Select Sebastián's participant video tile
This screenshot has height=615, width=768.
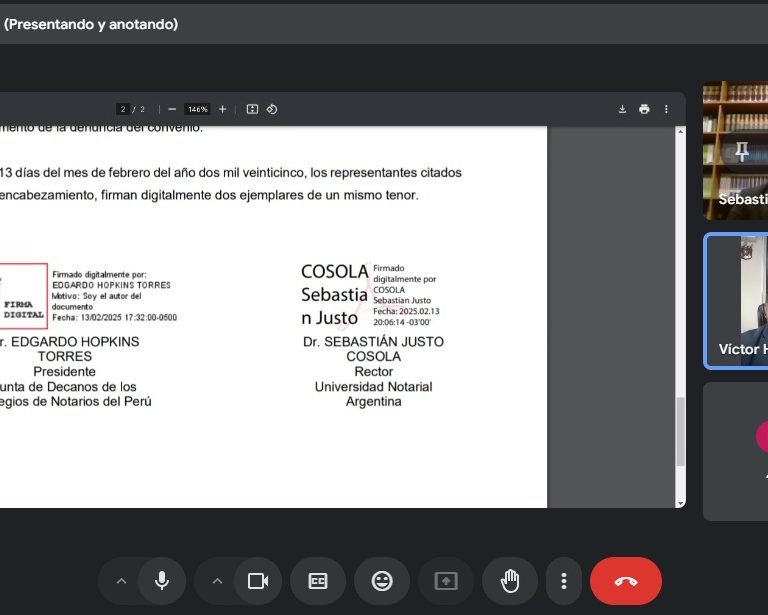[736, 150]
